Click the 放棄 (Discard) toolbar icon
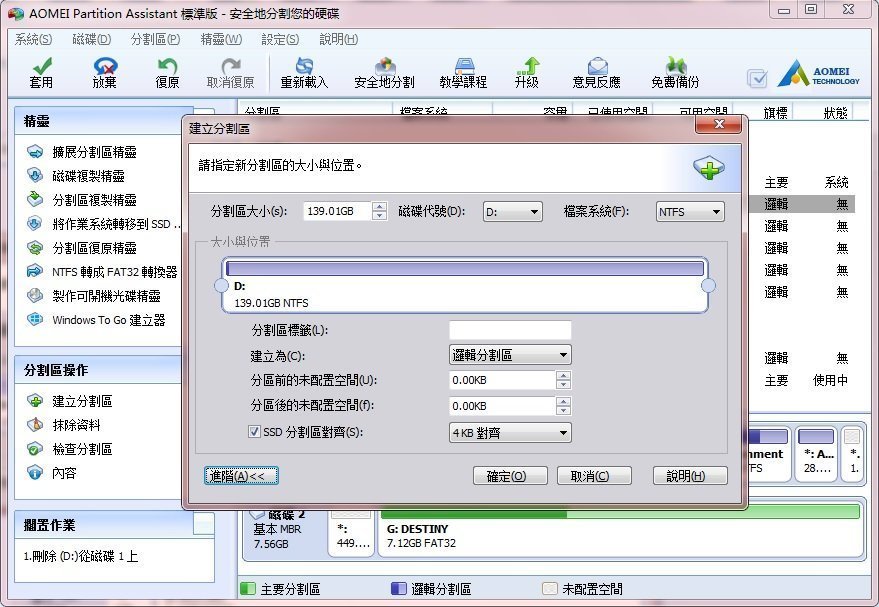 (104, 73)
